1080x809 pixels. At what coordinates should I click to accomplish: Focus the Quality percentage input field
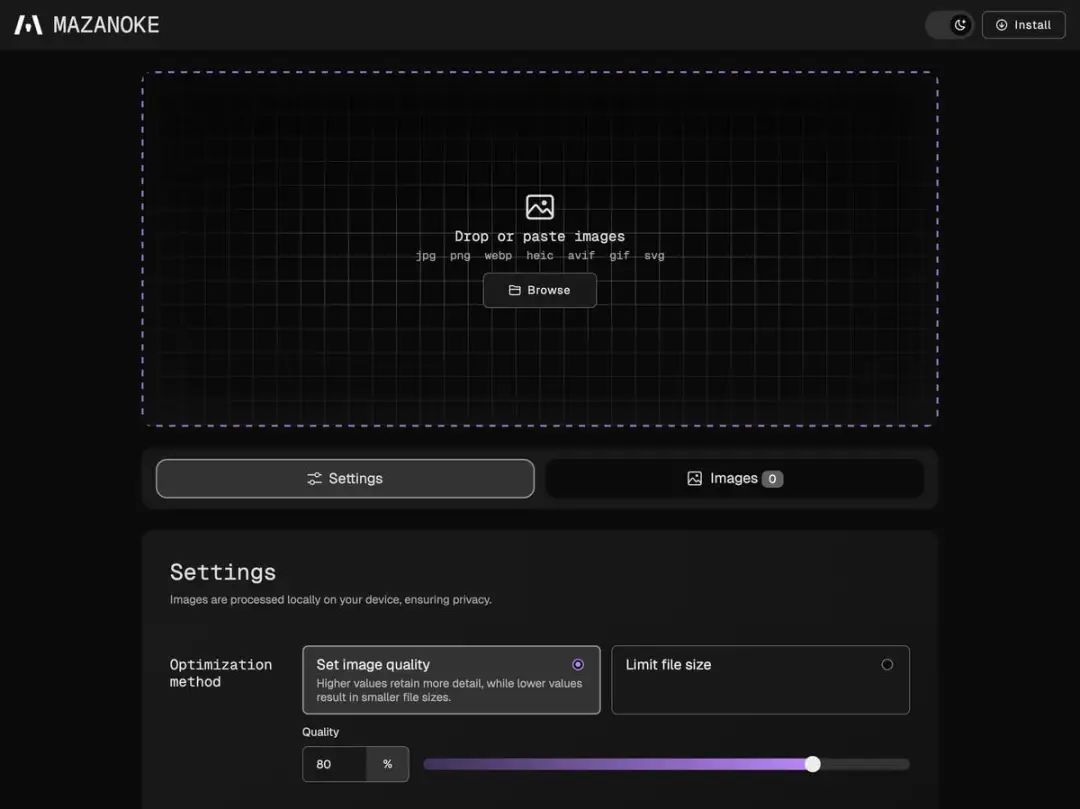point(334,764)
